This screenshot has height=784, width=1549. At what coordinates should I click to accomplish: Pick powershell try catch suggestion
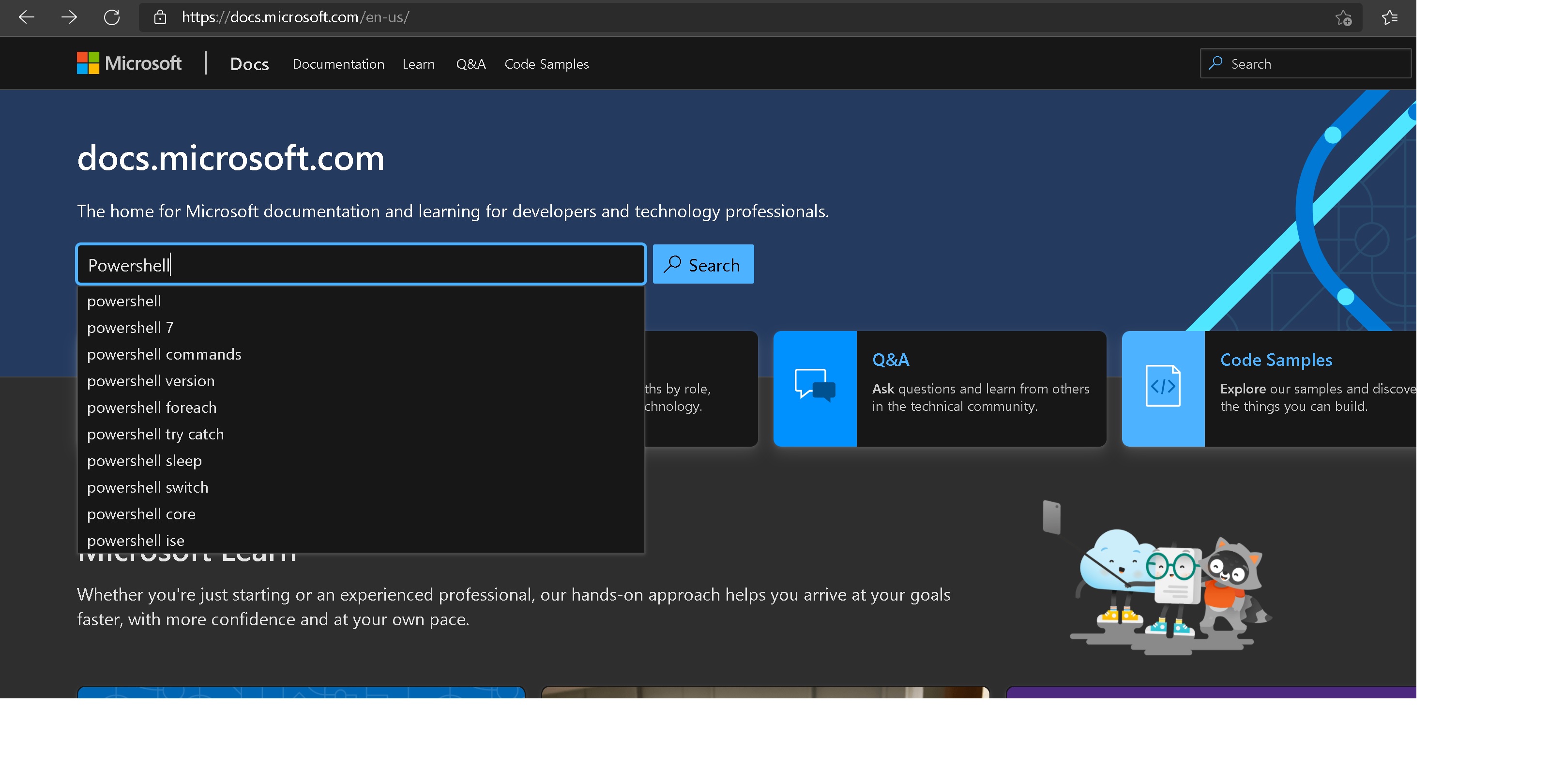[x=155, y=434]
